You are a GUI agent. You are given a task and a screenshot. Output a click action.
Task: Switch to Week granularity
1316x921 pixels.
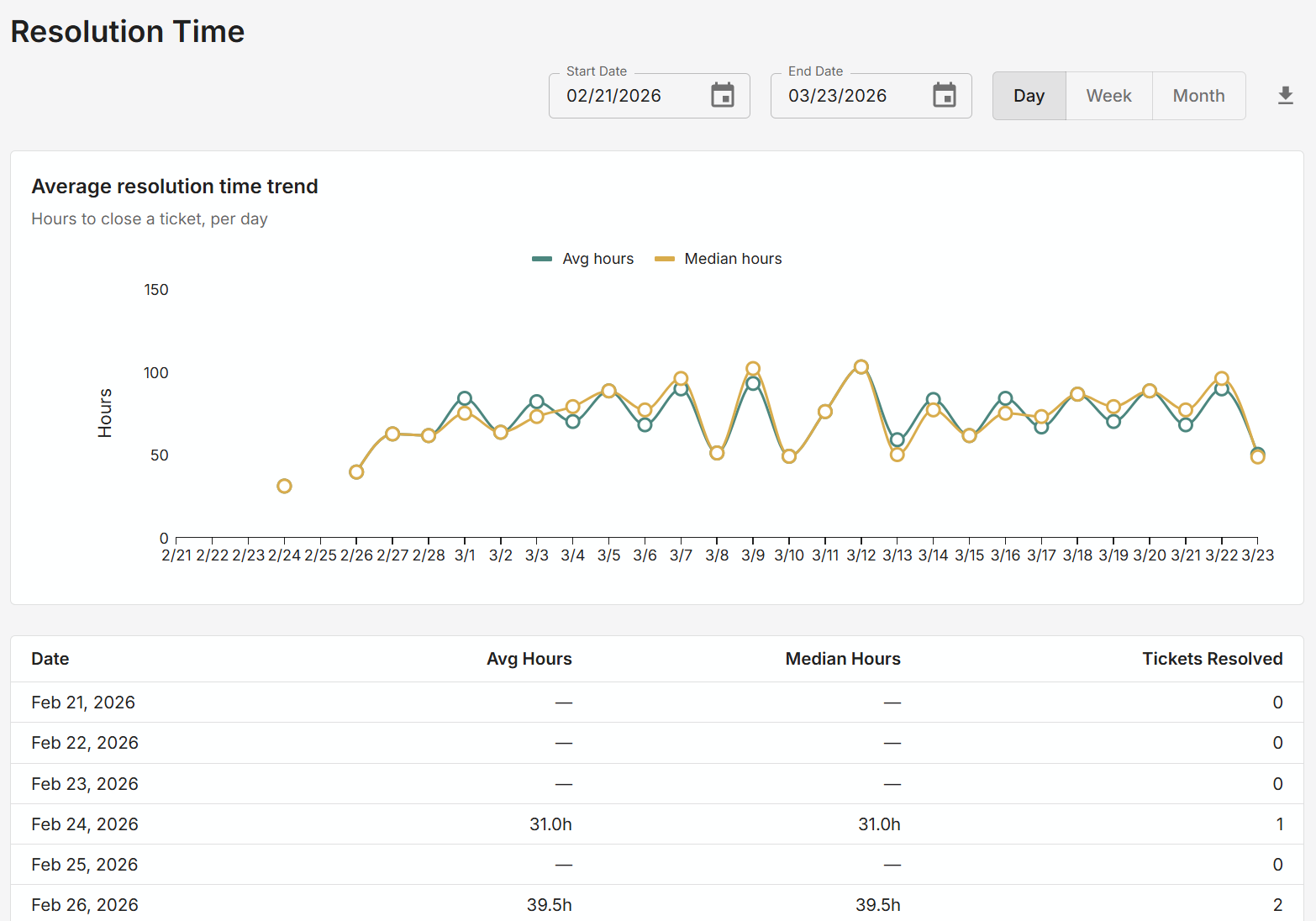point(1108,96)
